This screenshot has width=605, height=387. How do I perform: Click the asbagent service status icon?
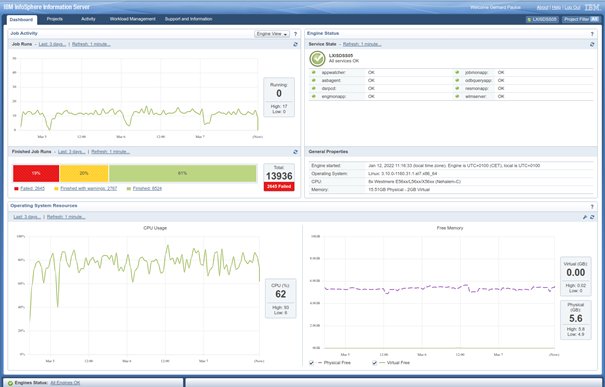click(x=314, y=80)
